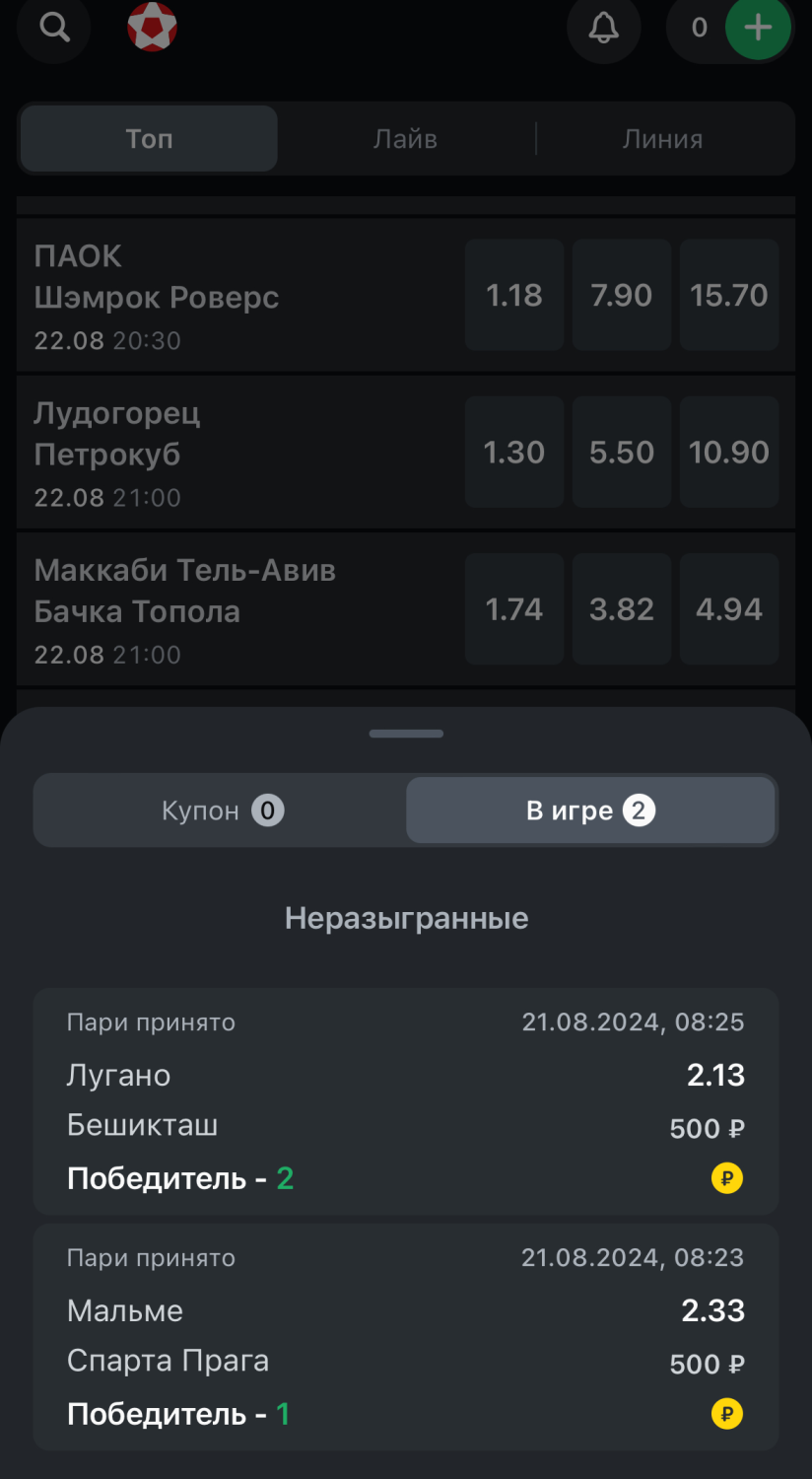The width and height of the screenshot is (812, 1479).
Task: Select odds 15.70 for Шэмрок Роверс
Action: point(728,295)
